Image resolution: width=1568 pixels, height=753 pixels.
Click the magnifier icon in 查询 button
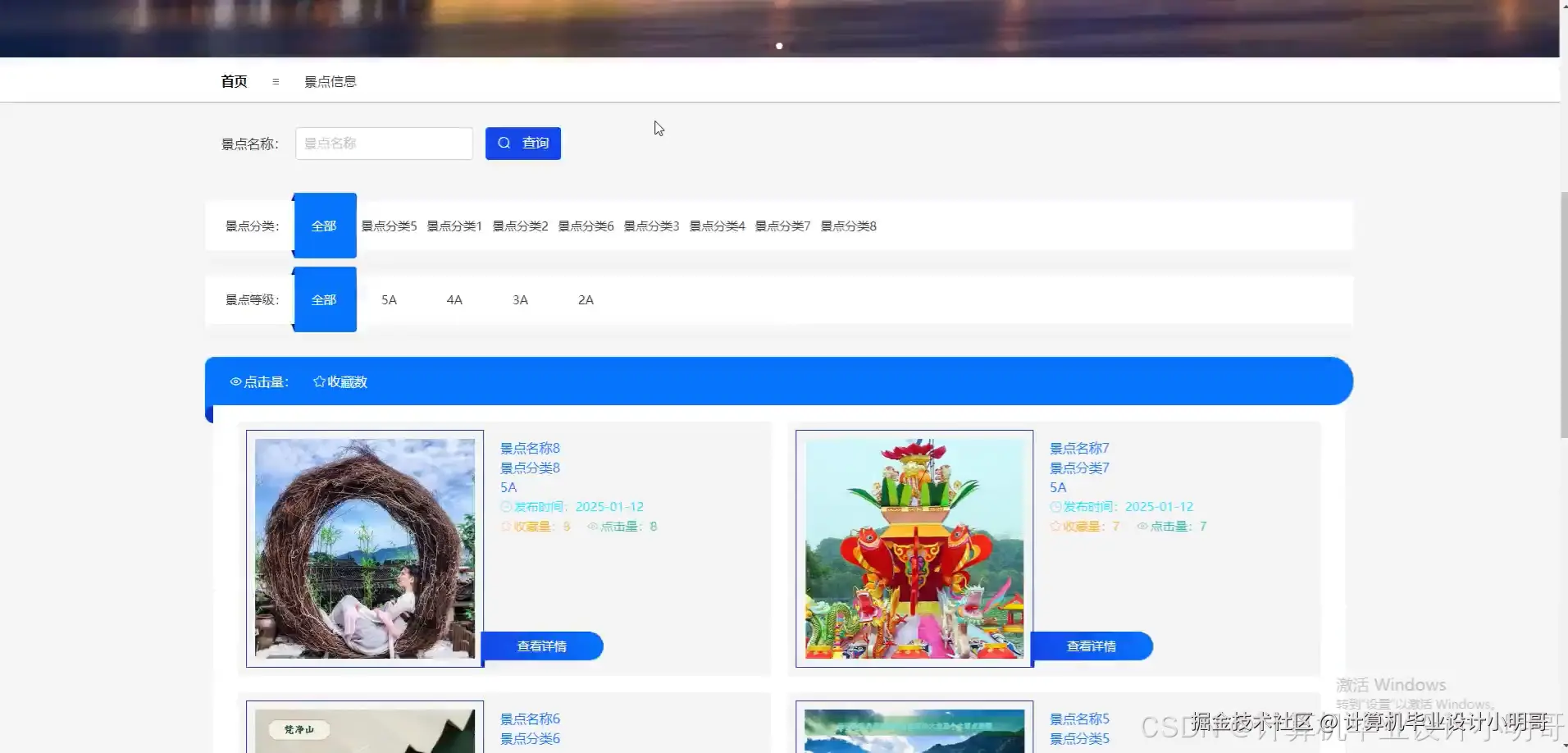[504, 143]
